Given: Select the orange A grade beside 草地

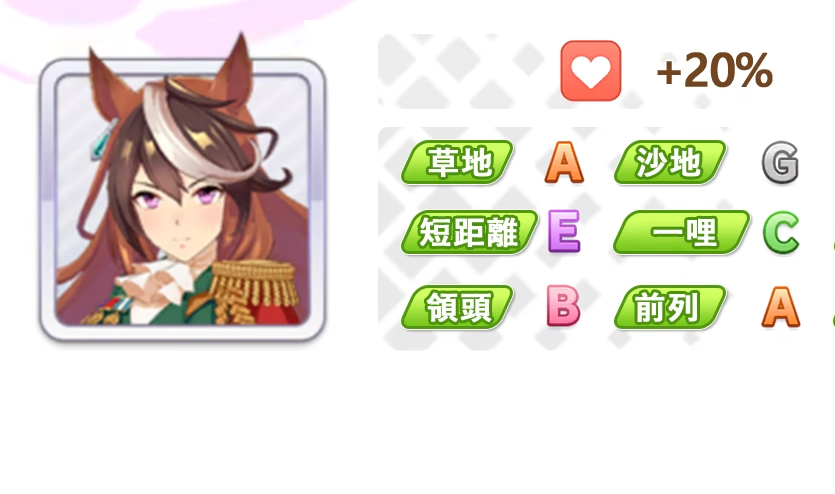Looking at the screenshot, I should [x=564, y=162].
